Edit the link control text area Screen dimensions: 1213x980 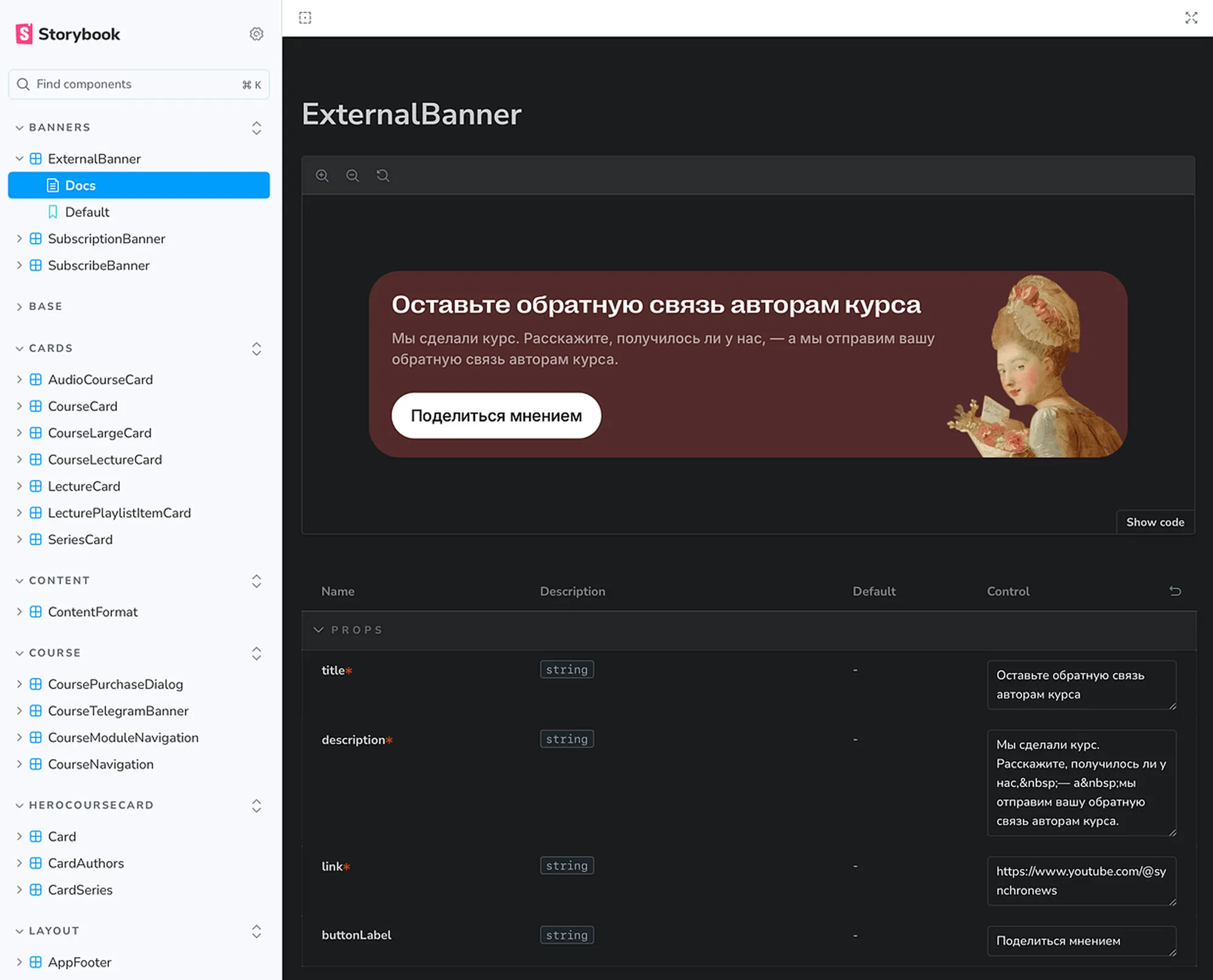coord(1082,881)
